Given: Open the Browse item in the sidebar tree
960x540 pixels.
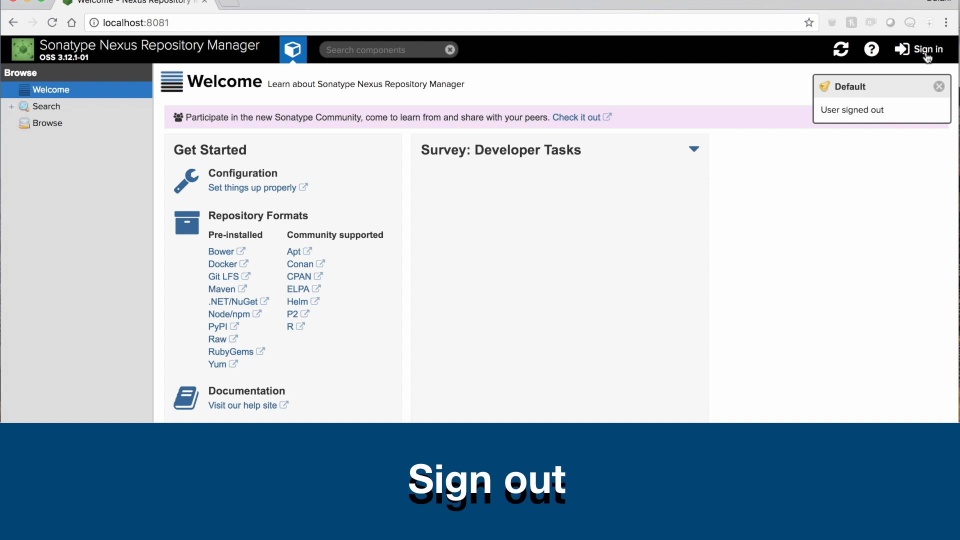Looking at the screenshot, I should click(47, 123).
